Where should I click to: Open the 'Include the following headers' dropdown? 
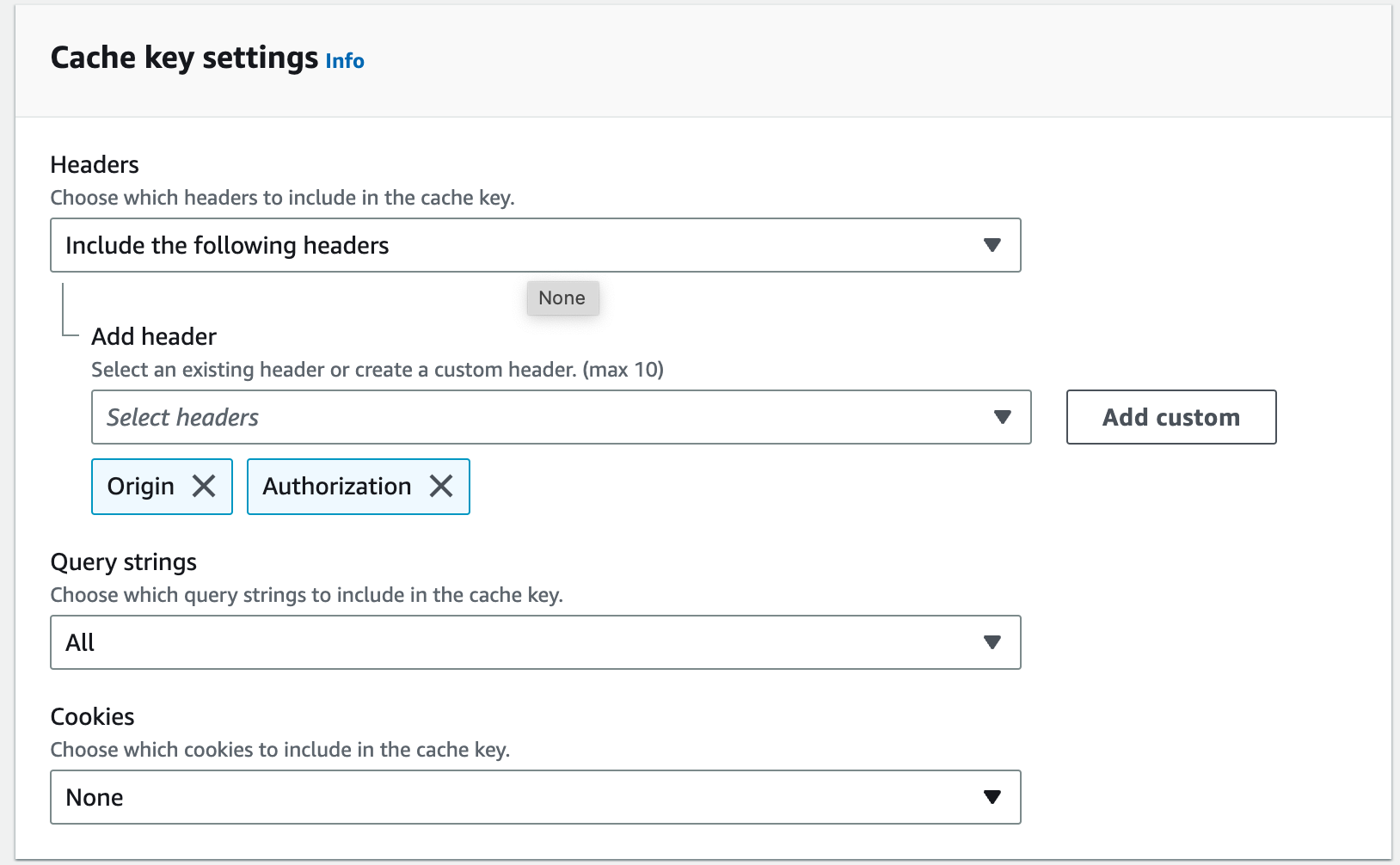(x=535, y=245)
